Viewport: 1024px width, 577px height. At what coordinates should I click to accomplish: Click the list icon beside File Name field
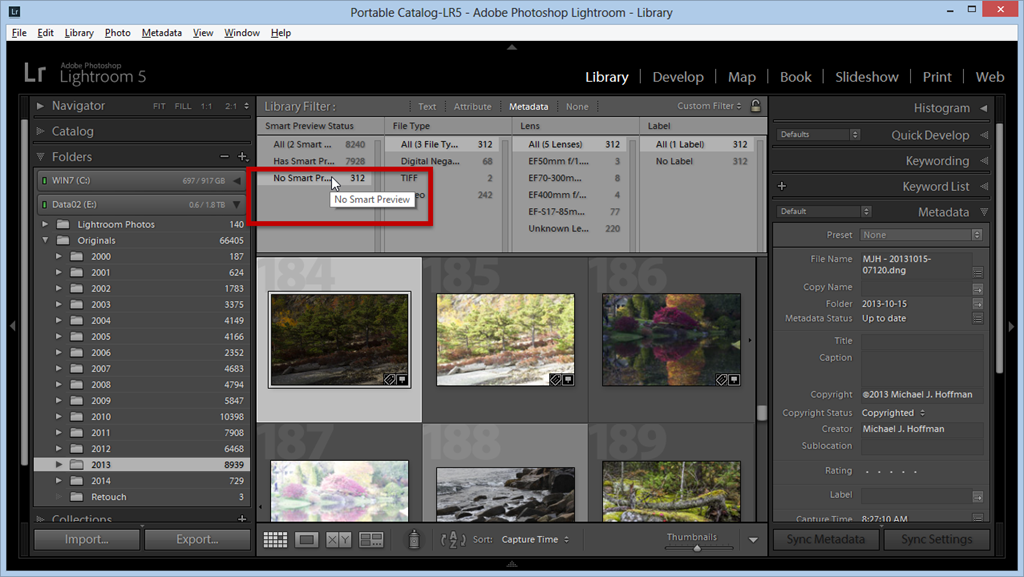[x=978, y=272]
